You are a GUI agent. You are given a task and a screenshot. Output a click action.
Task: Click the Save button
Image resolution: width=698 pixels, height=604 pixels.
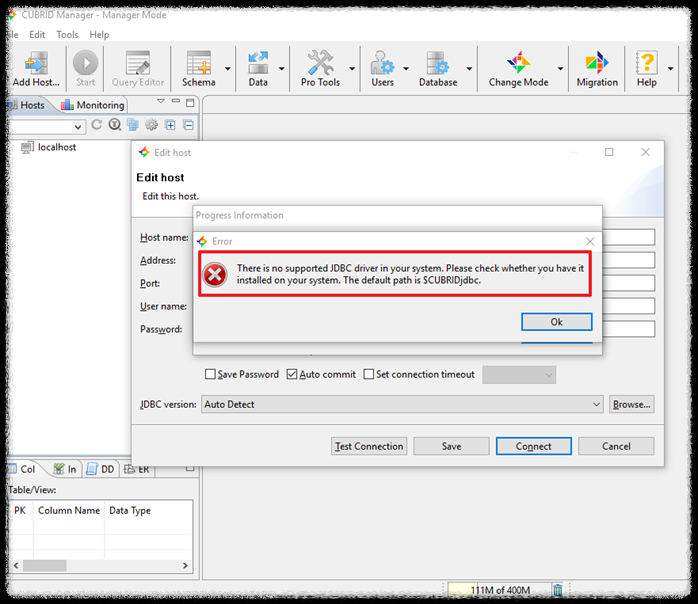click(x=451, y=446)
